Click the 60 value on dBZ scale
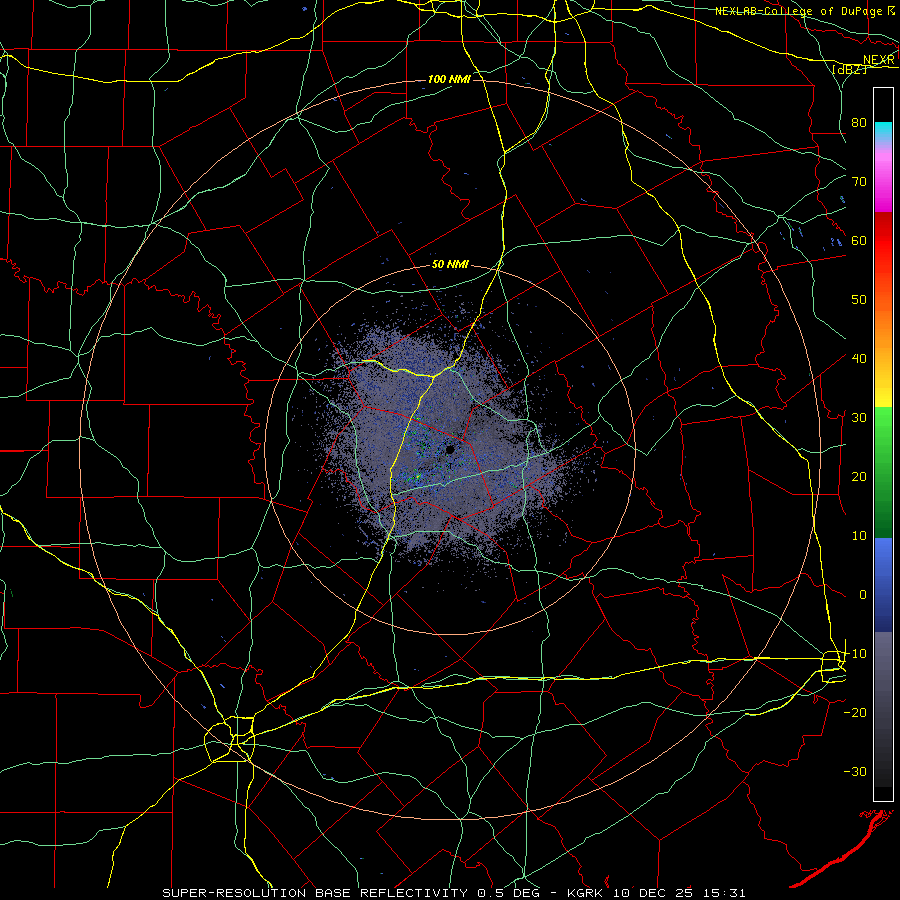This screenshot has width=900, height=900. tap(859, 240)
